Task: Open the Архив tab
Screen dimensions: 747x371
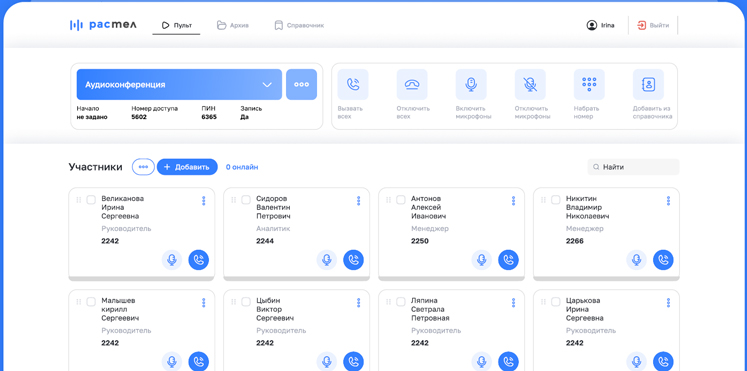Action: (232, 25)
